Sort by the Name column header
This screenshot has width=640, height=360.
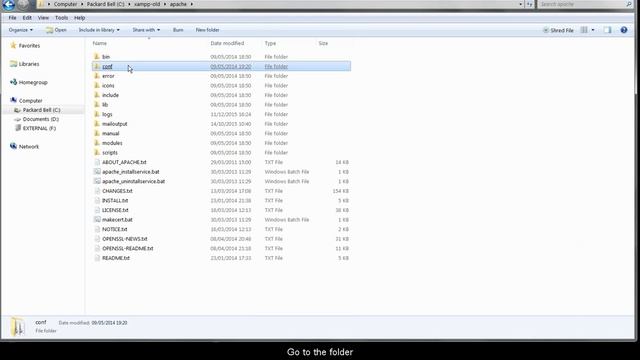[x=100, y=43]
